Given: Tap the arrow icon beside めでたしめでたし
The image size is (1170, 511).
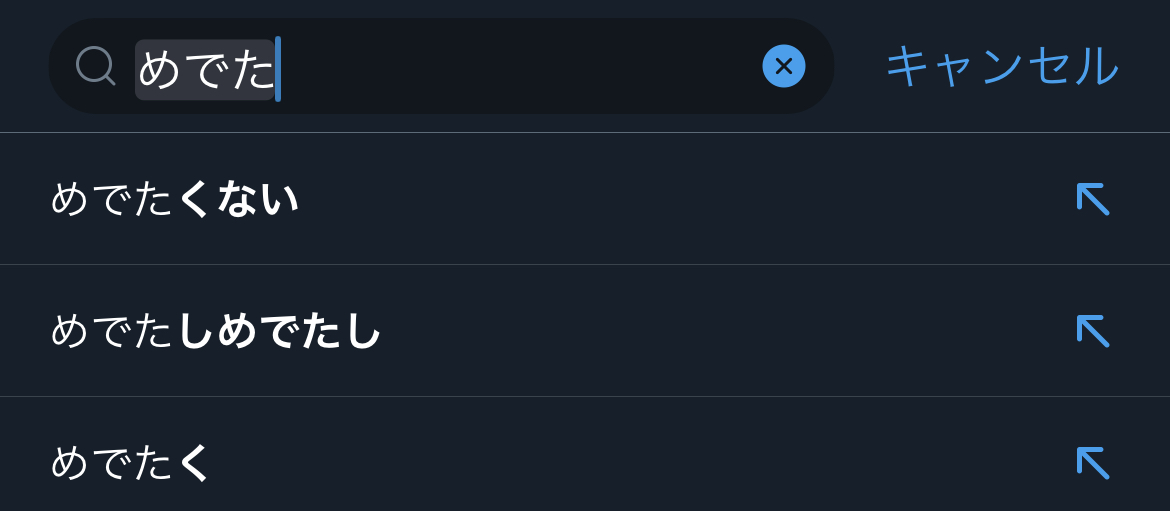Looking at the screenshot, I should 1093,331.
